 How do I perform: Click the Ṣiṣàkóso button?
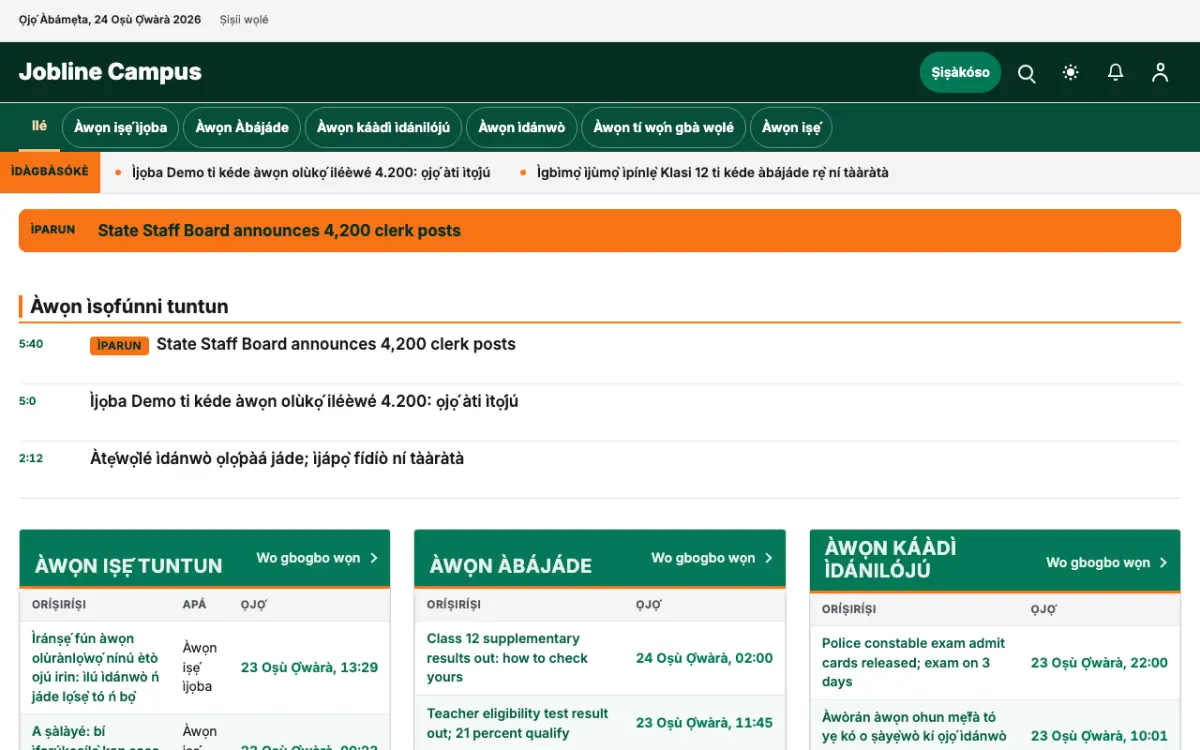click(960, 72)
